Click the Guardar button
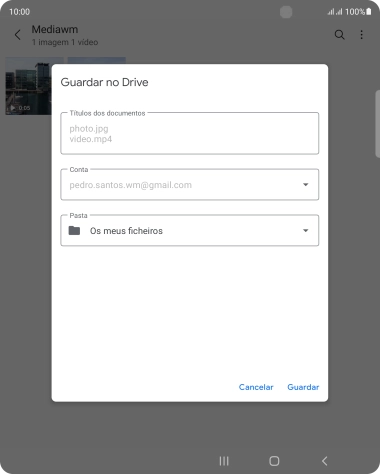380x474 pixels. (303, 387)
